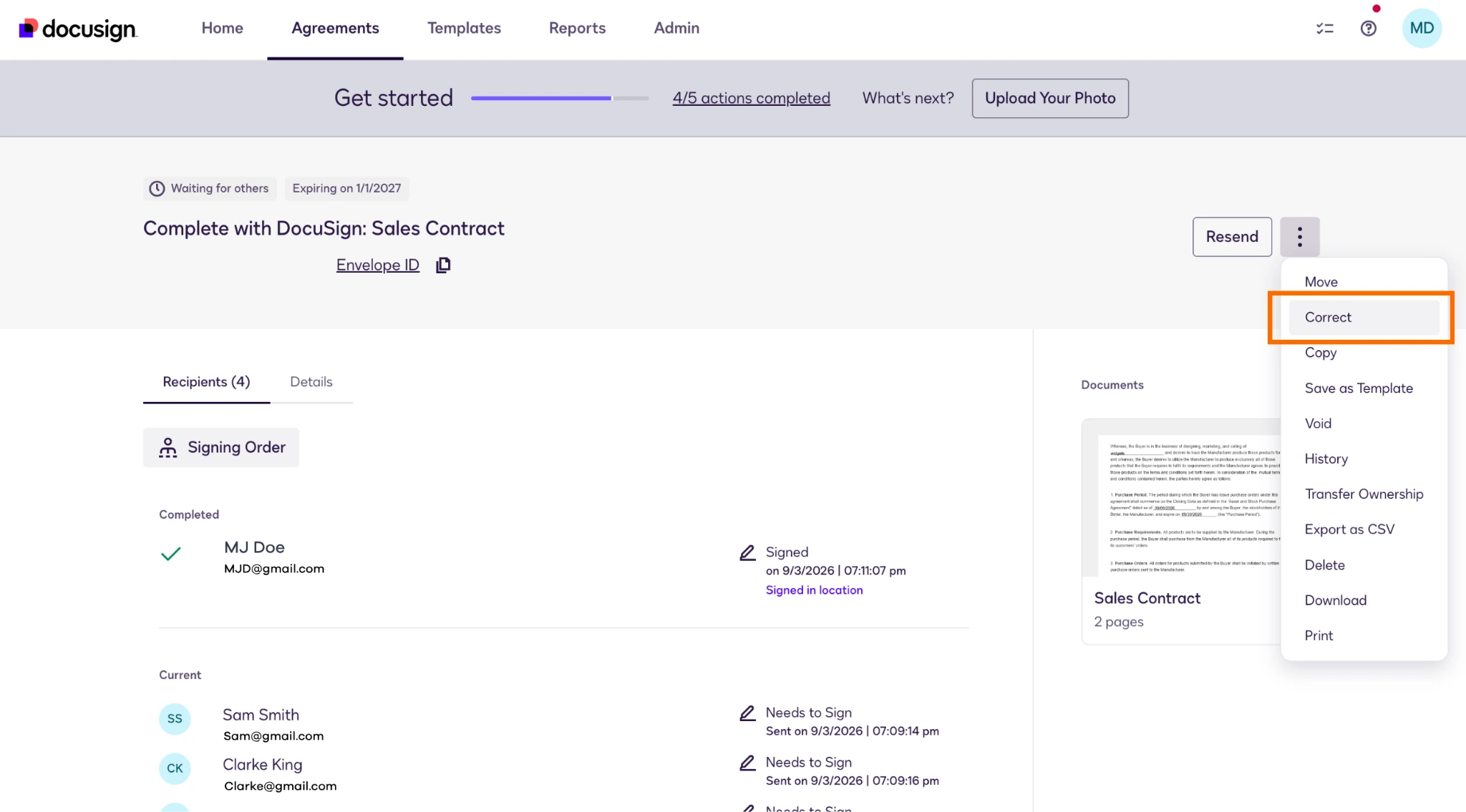Image resolution: width=1466 pixels, height=812 pixels.
Task: Choose Copy from the actions menu
Action: [x=1364, y=353]
